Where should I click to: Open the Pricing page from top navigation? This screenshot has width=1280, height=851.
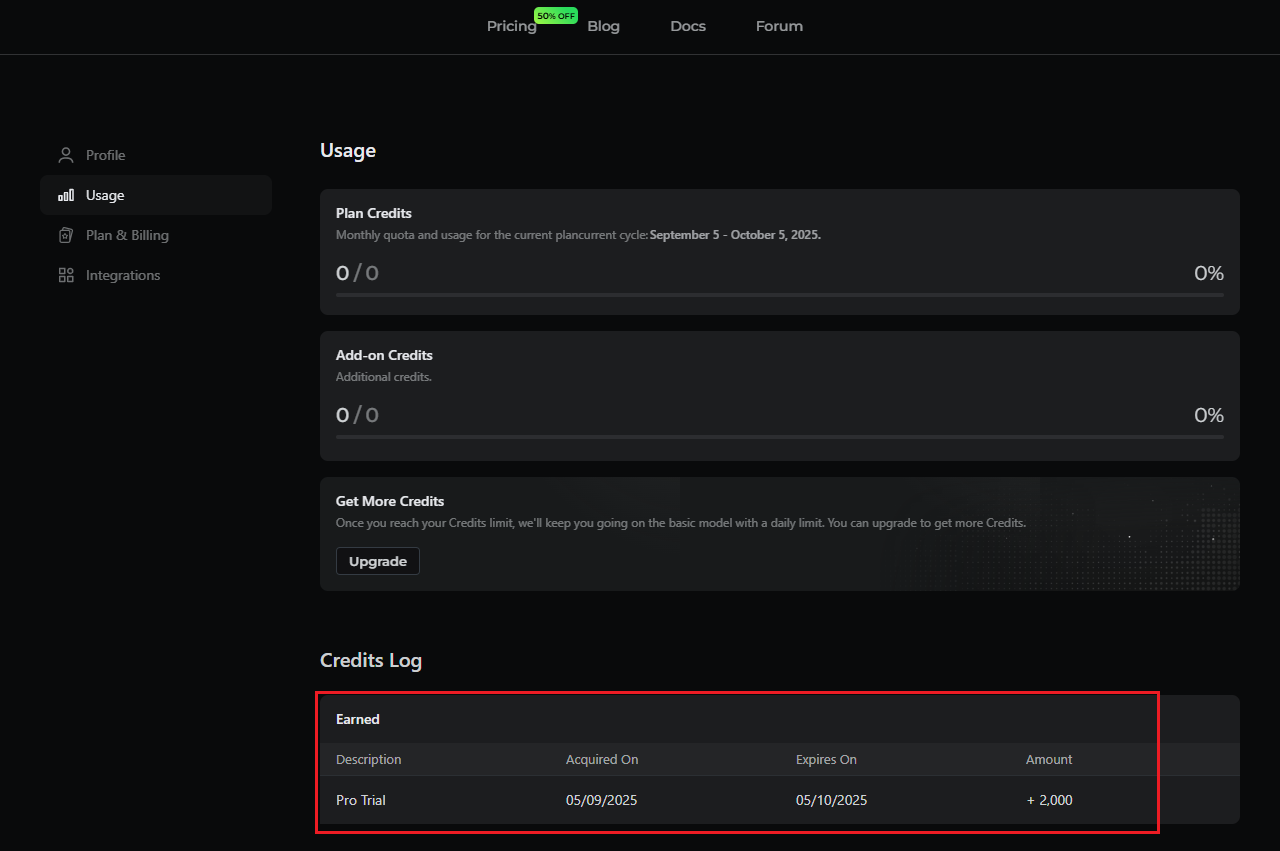click(511, 26)
